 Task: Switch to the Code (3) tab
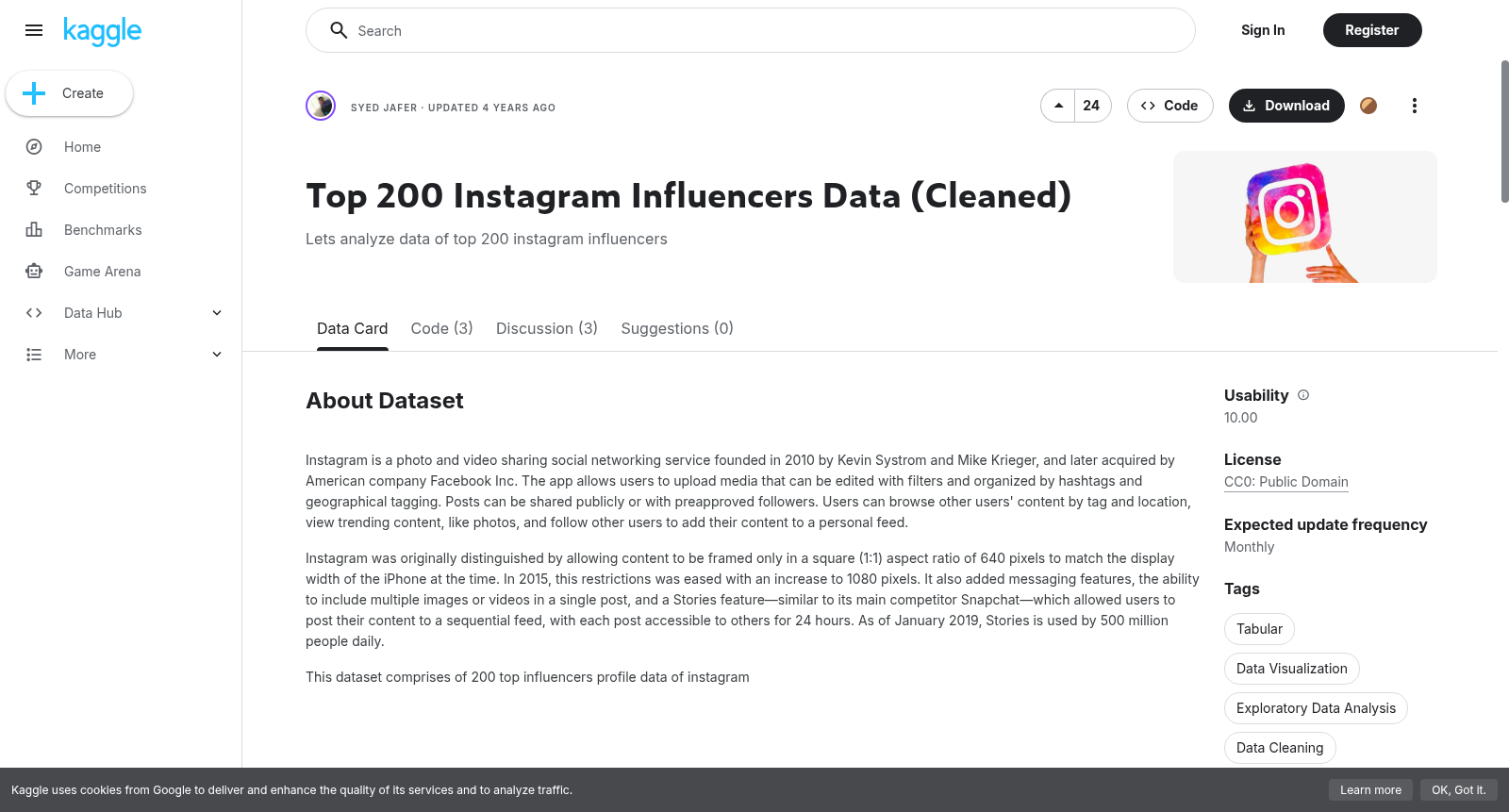[441, 328]
